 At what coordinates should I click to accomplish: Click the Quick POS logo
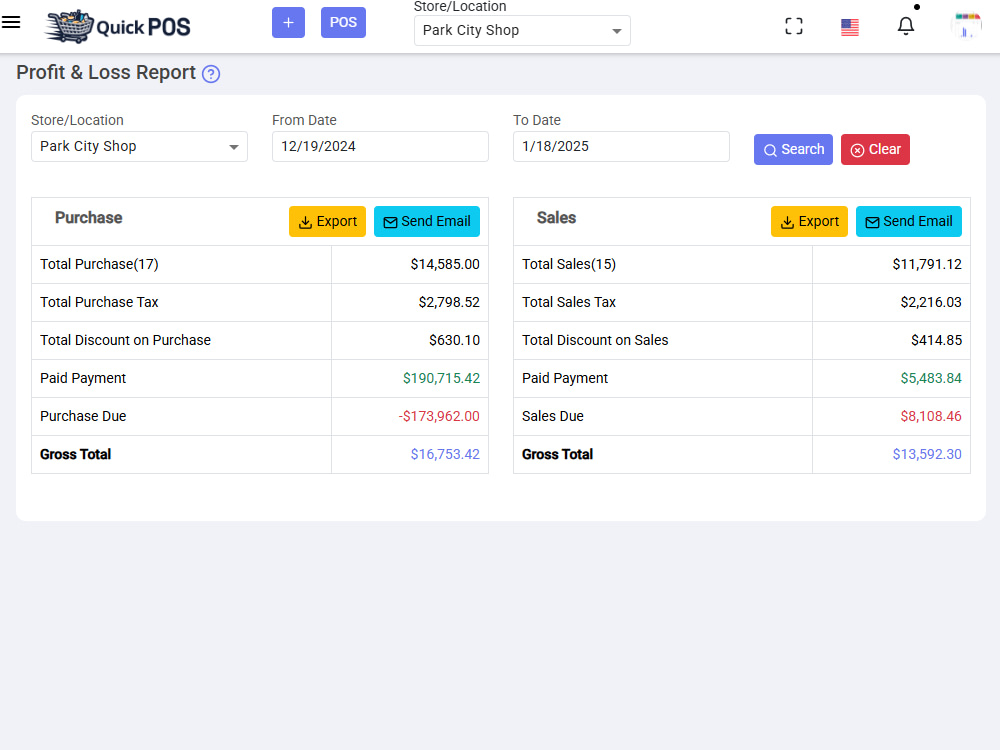118,26
